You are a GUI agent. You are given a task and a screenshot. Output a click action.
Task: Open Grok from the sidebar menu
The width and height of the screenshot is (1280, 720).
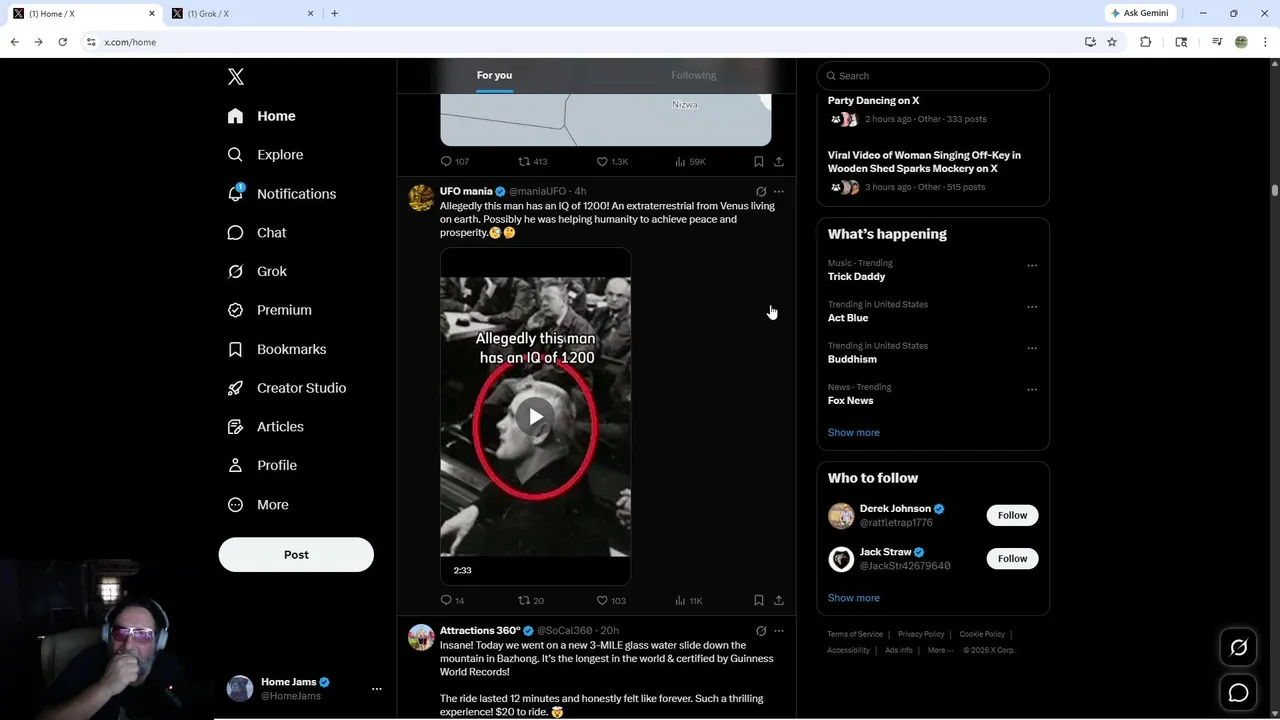pyautogui.click(x=257, y=271)
